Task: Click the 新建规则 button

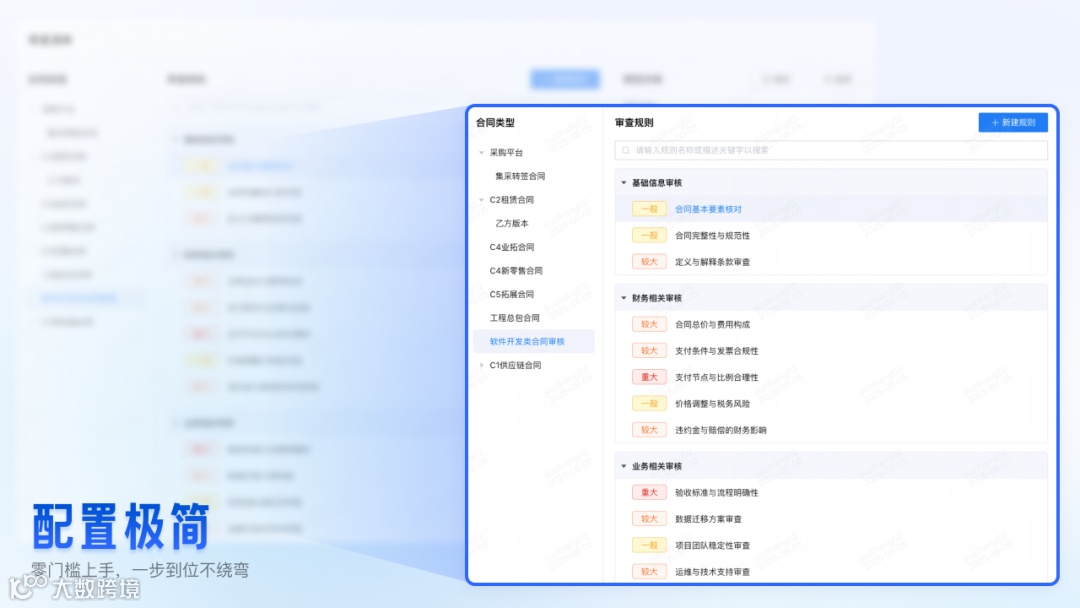Action: [x=1012, y=123]
